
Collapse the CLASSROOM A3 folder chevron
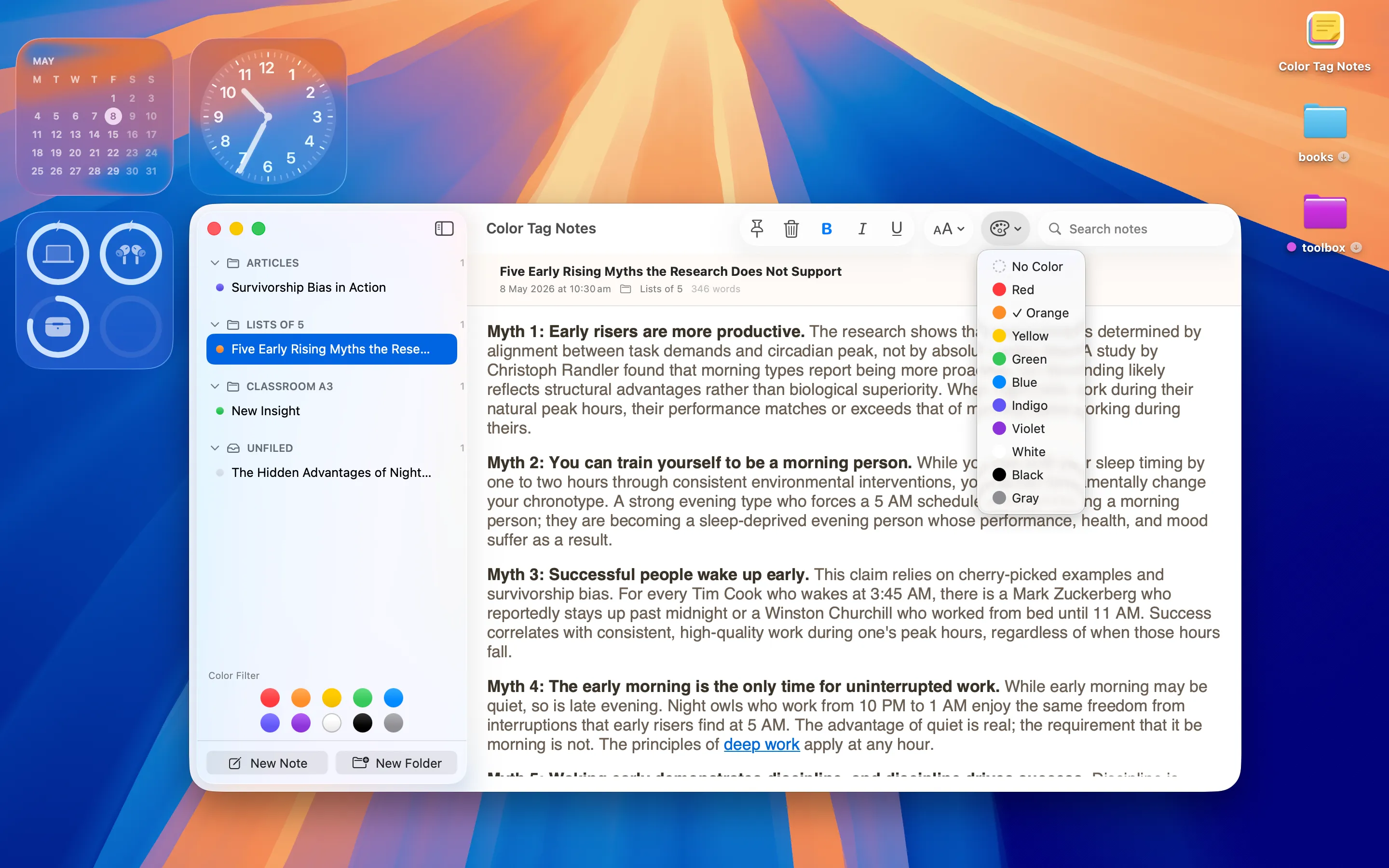coord(215,386)
